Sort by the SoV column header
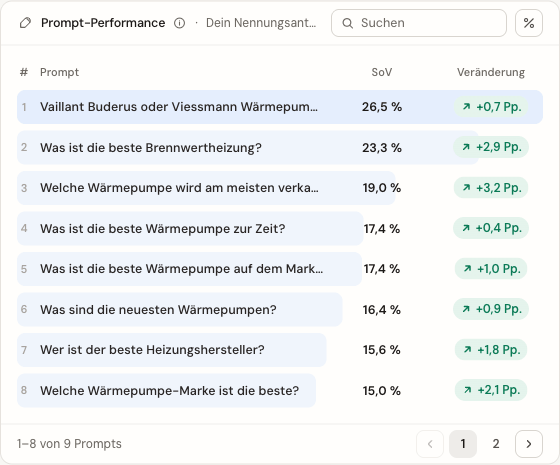The image size is (560, 465). pos(381,72)
